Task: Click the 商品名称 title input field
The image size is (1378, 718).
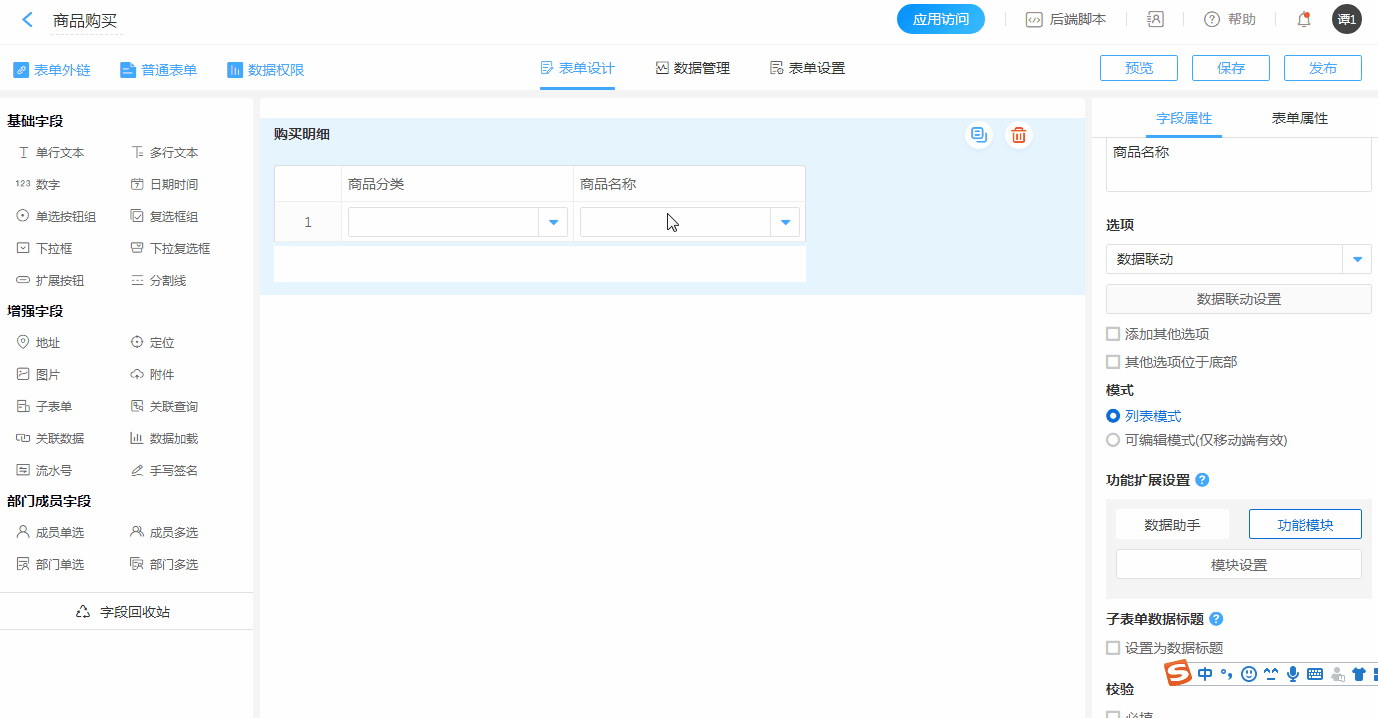Action: 1238,165
